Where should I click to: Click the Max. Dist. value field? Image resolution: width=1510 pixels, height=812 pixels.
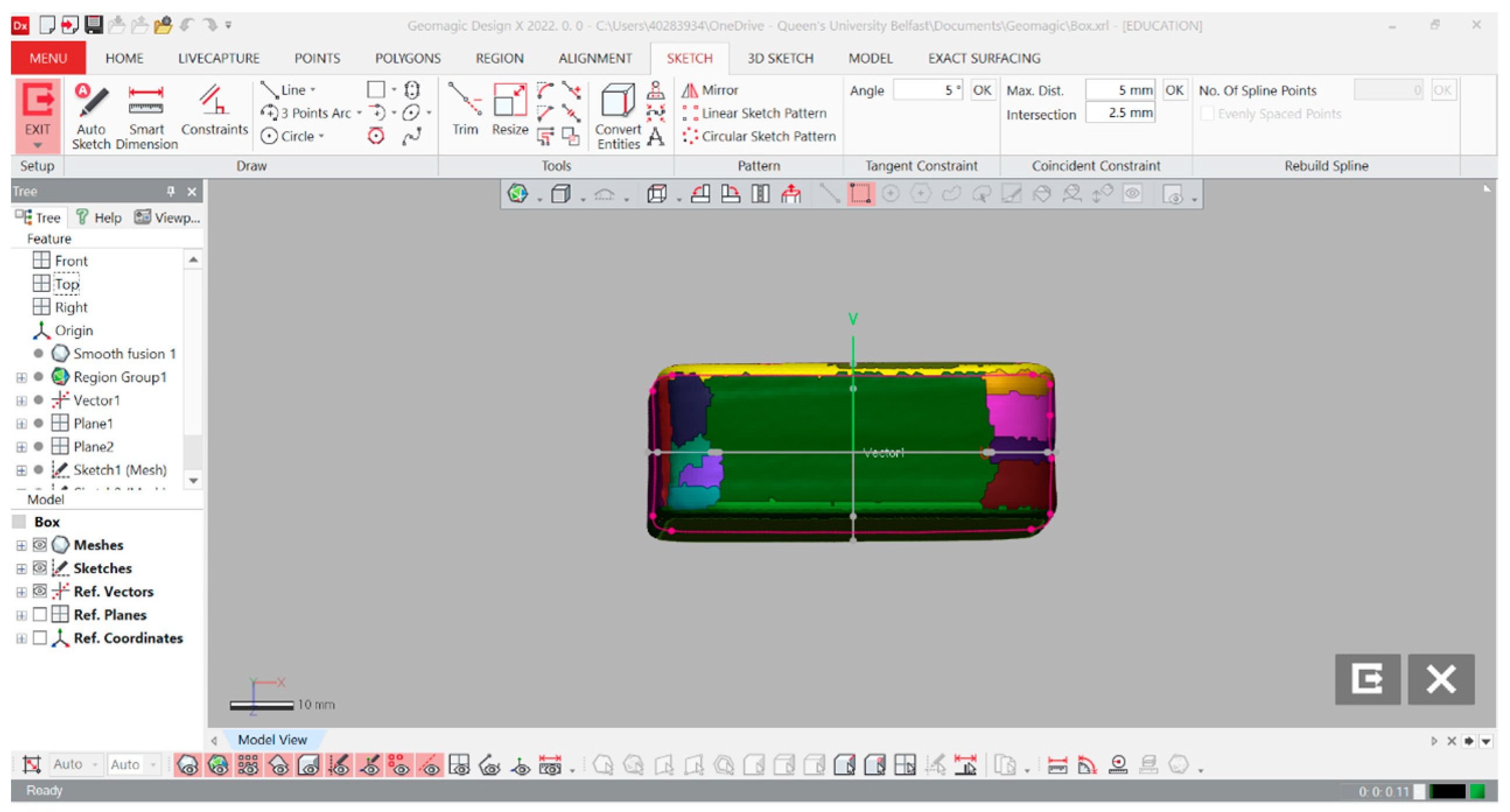pos(1119,90)
